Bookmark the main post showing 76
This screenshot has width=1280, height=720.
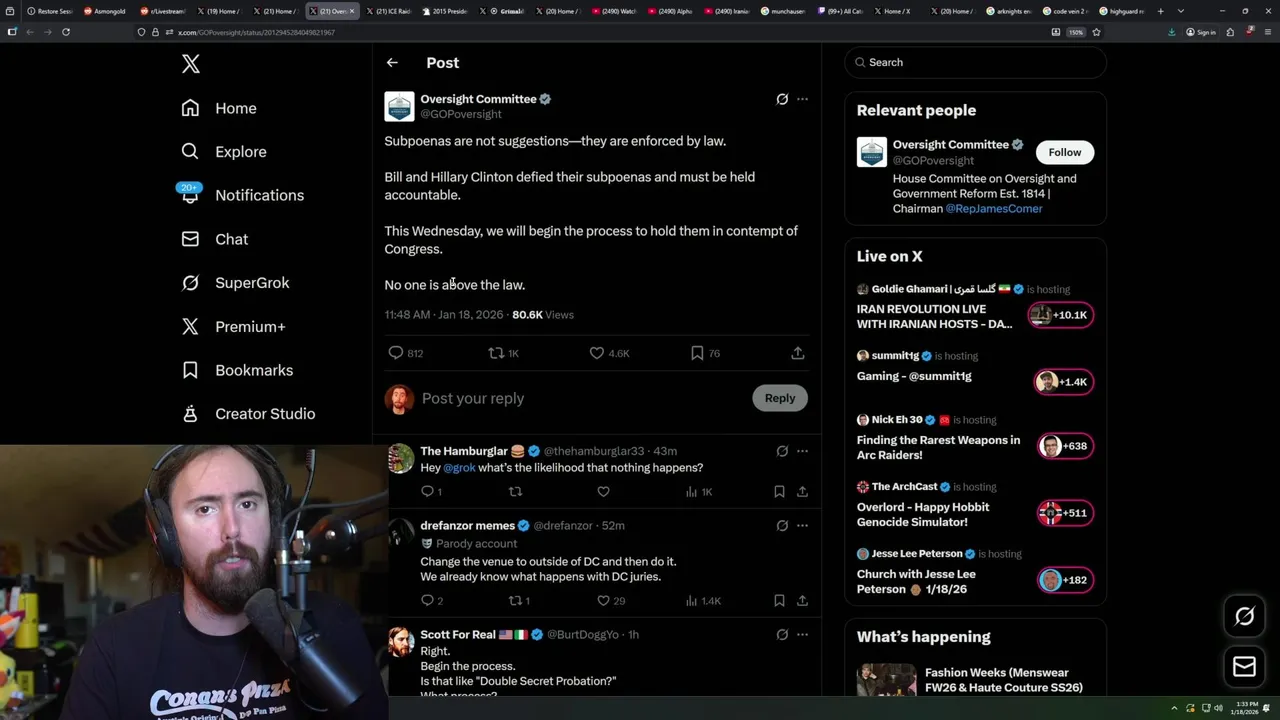(705, 353)
